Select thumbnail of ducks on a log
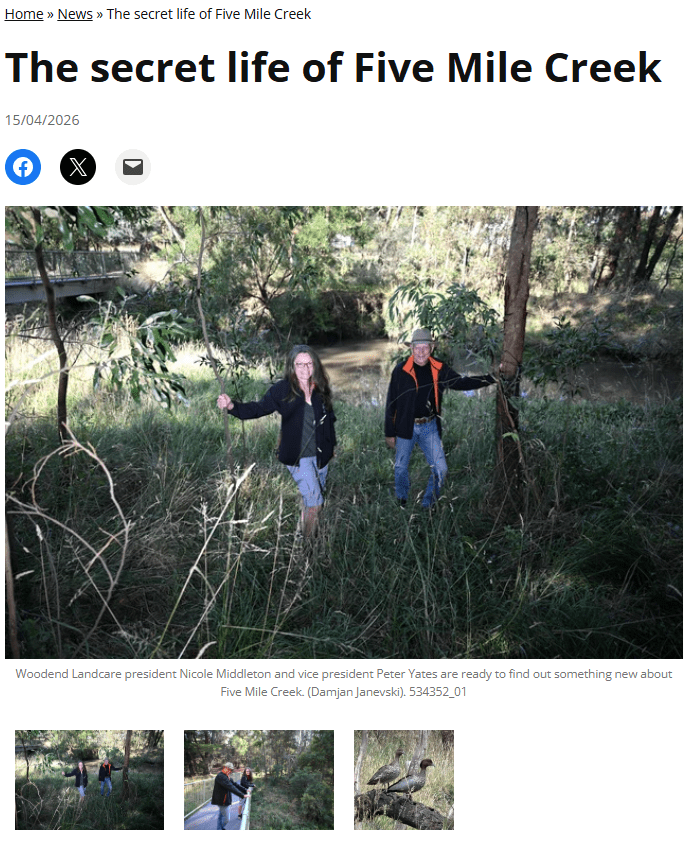The width and height of the screenshot is (690, 844). (x=404, y=779)
